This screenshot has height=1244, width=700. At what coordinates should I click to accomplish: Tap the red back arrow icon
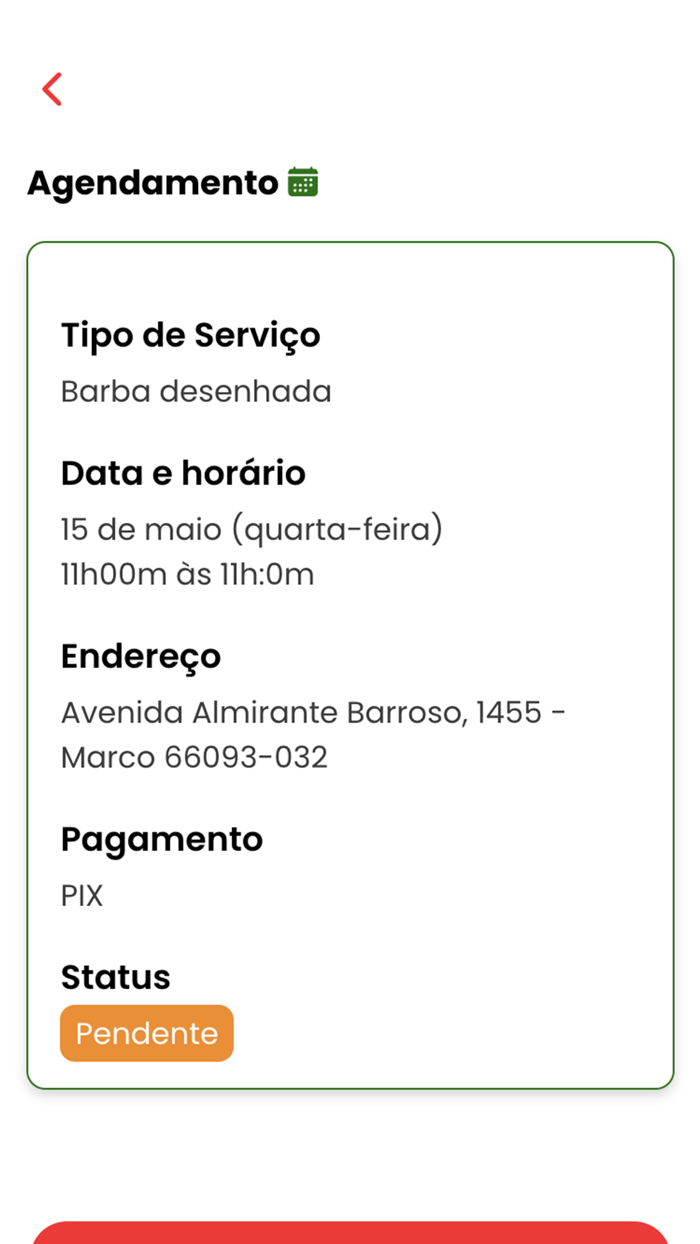[52, 88]
